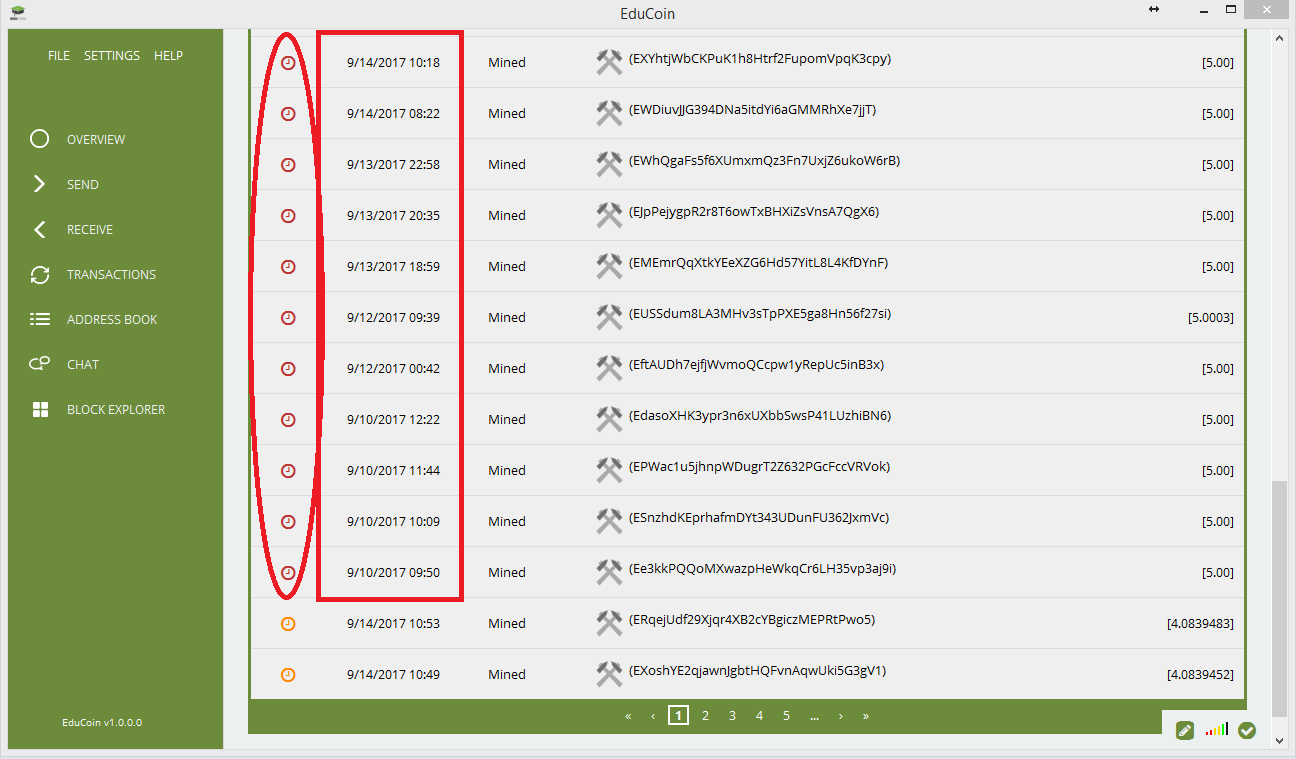Image resolution: width=1296 pixels, height=759 pixels.
Task: Go to page 4 of transactions
Action: [x=759, y=715]
